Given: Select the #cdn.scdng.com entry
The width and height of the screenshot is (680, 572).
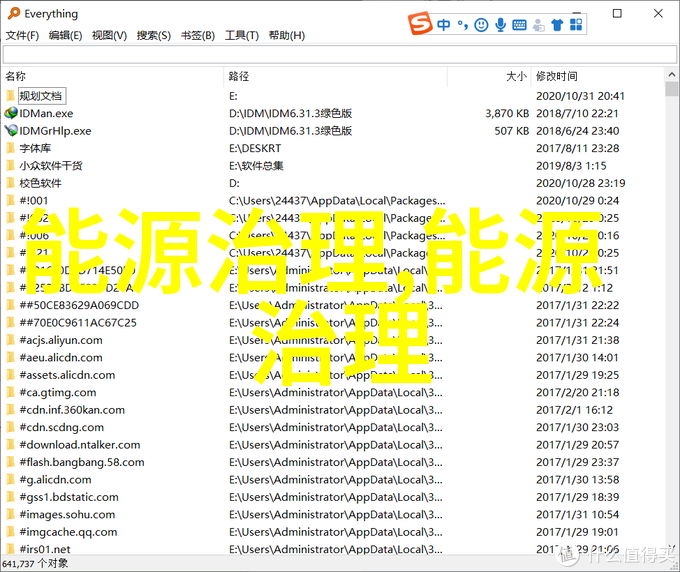Looking at the screenshot, I should click(62, 427).
